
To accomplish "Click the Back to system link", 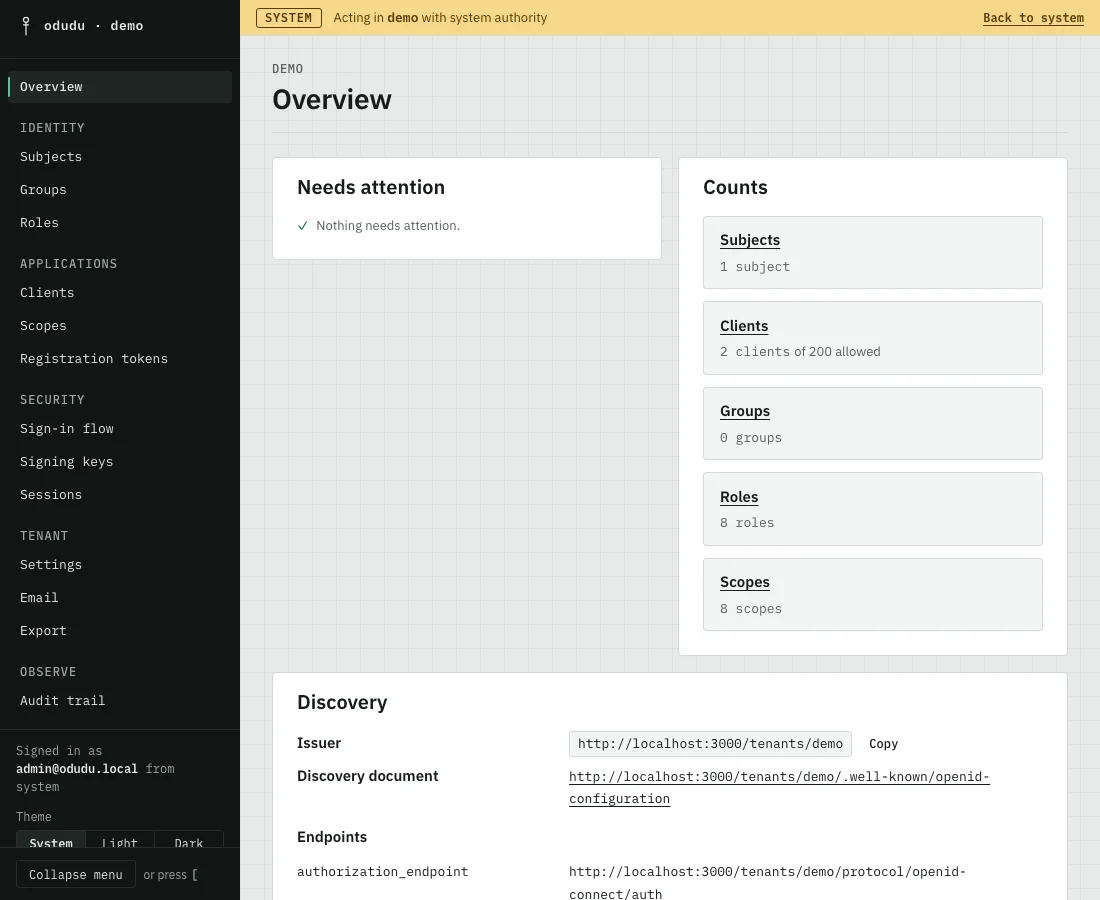I will [1033, 18].
